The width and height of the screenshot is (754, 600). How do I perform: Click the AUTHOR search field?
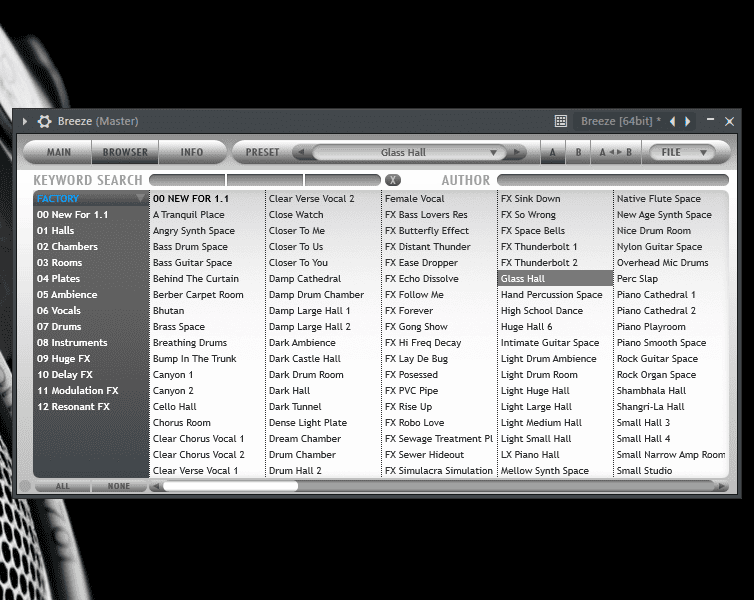[x=613, y=180]
